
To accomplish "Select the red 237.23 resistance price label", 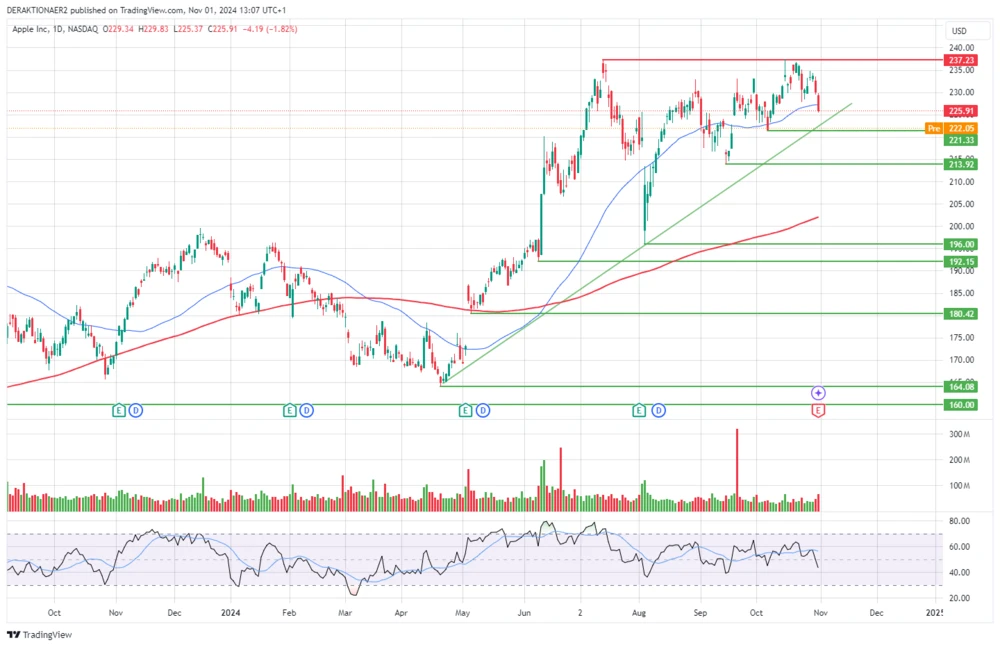I will 960,60.
